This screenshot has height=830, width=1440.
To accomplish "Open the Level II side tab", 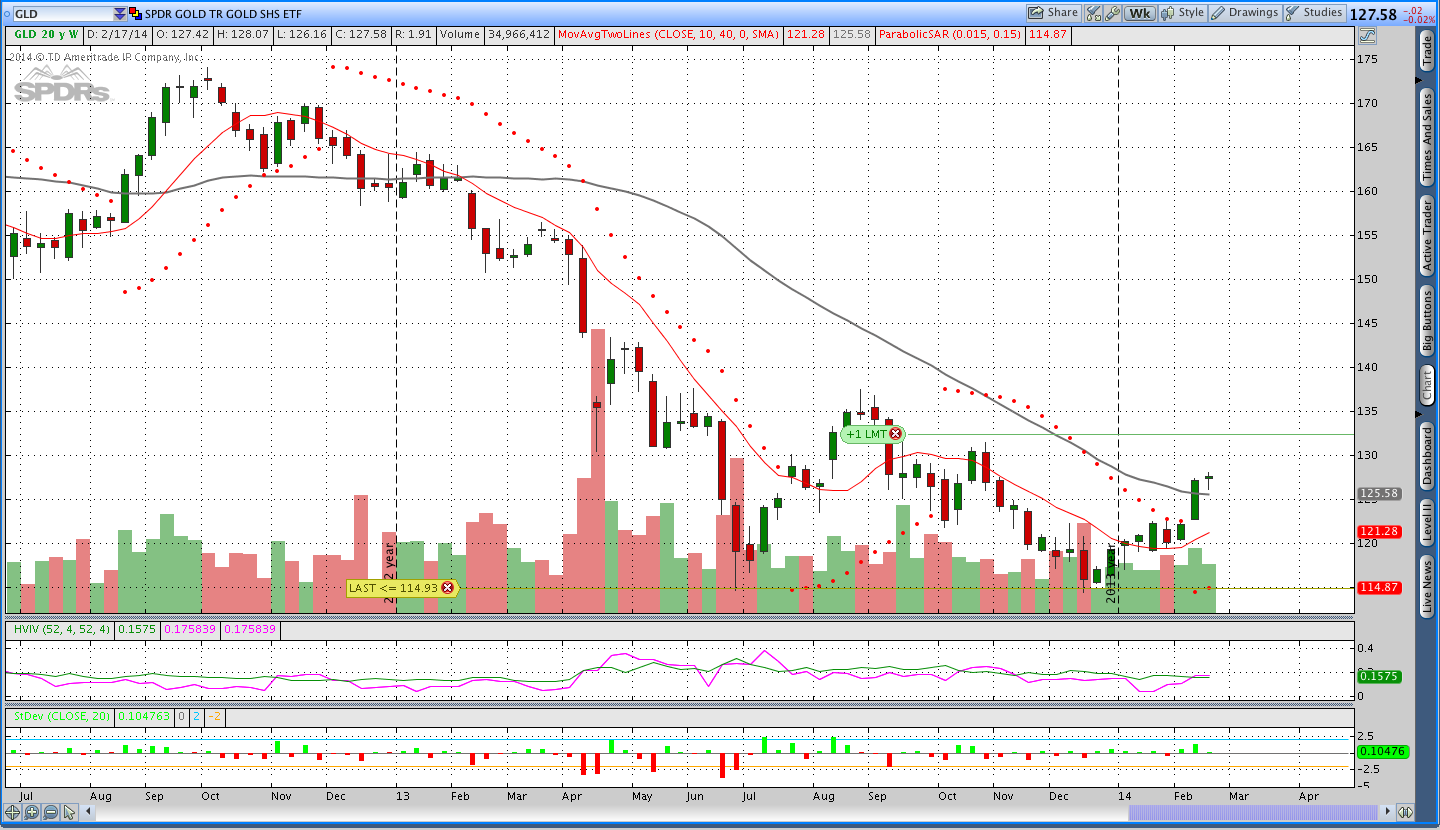I will [1427, 522].
